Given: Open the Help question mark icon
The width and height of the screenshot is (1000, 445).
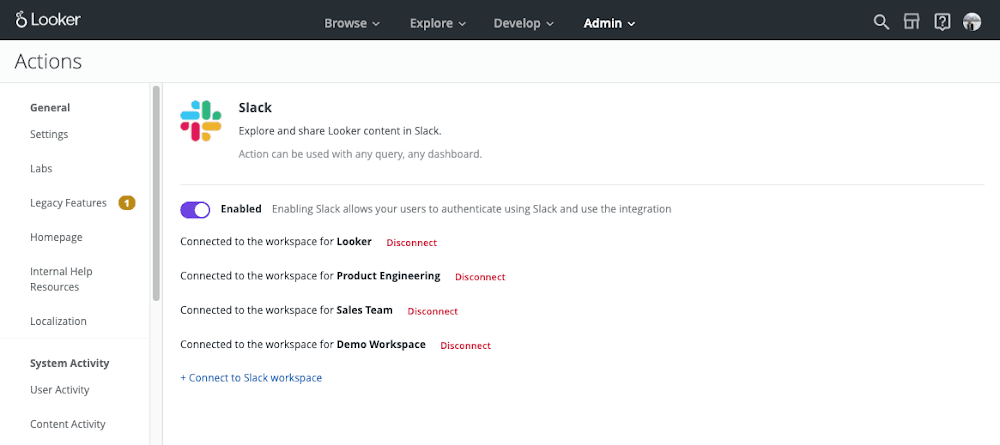Looking at the screenshot, I should pos(942,22).
